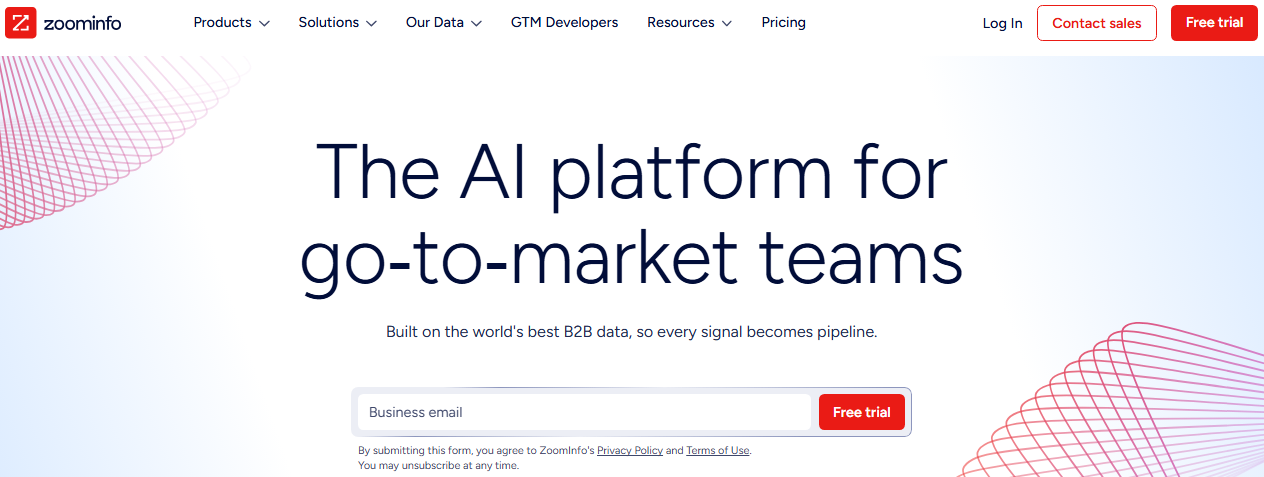The height and width of the screenshot is (477, 1264).
Task: Click the 'zoominfo' wordmark text
Action: pos(82,22)
